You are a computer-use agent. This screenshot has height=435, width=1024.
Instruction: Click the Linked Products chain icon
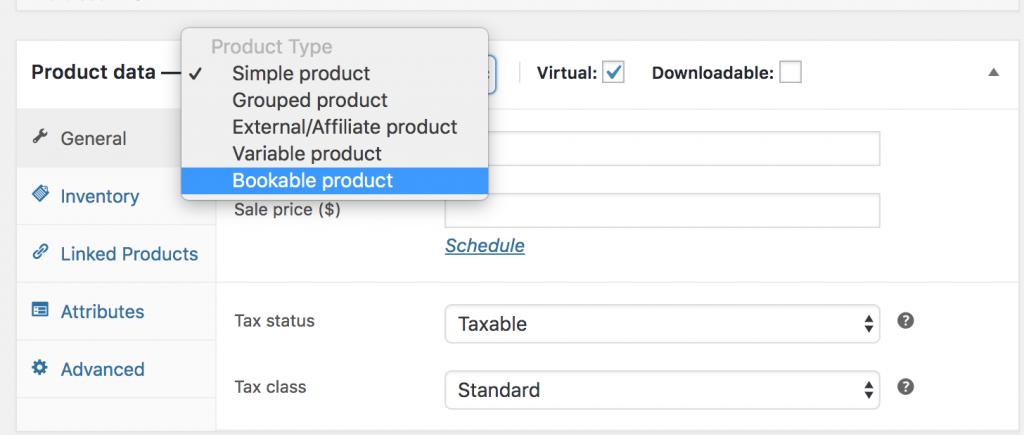pyautogui.click(x=40, y=252)
